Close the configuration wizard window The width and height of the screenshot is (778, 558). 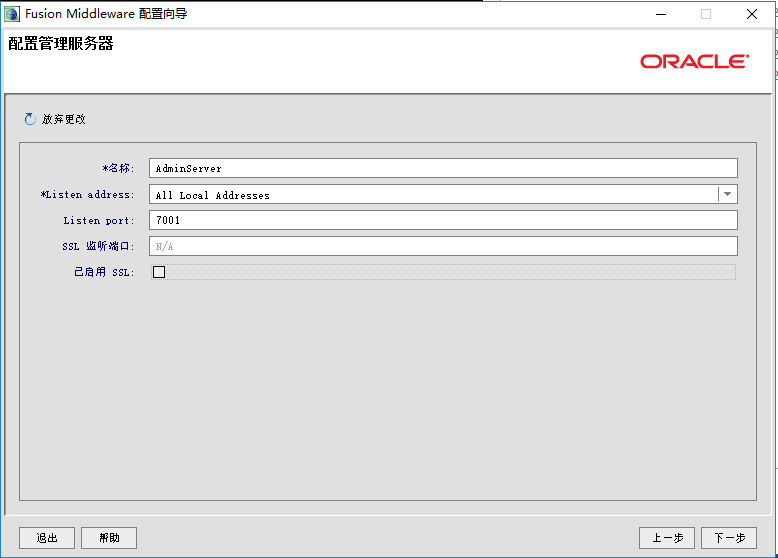click(x=752, y=14)
